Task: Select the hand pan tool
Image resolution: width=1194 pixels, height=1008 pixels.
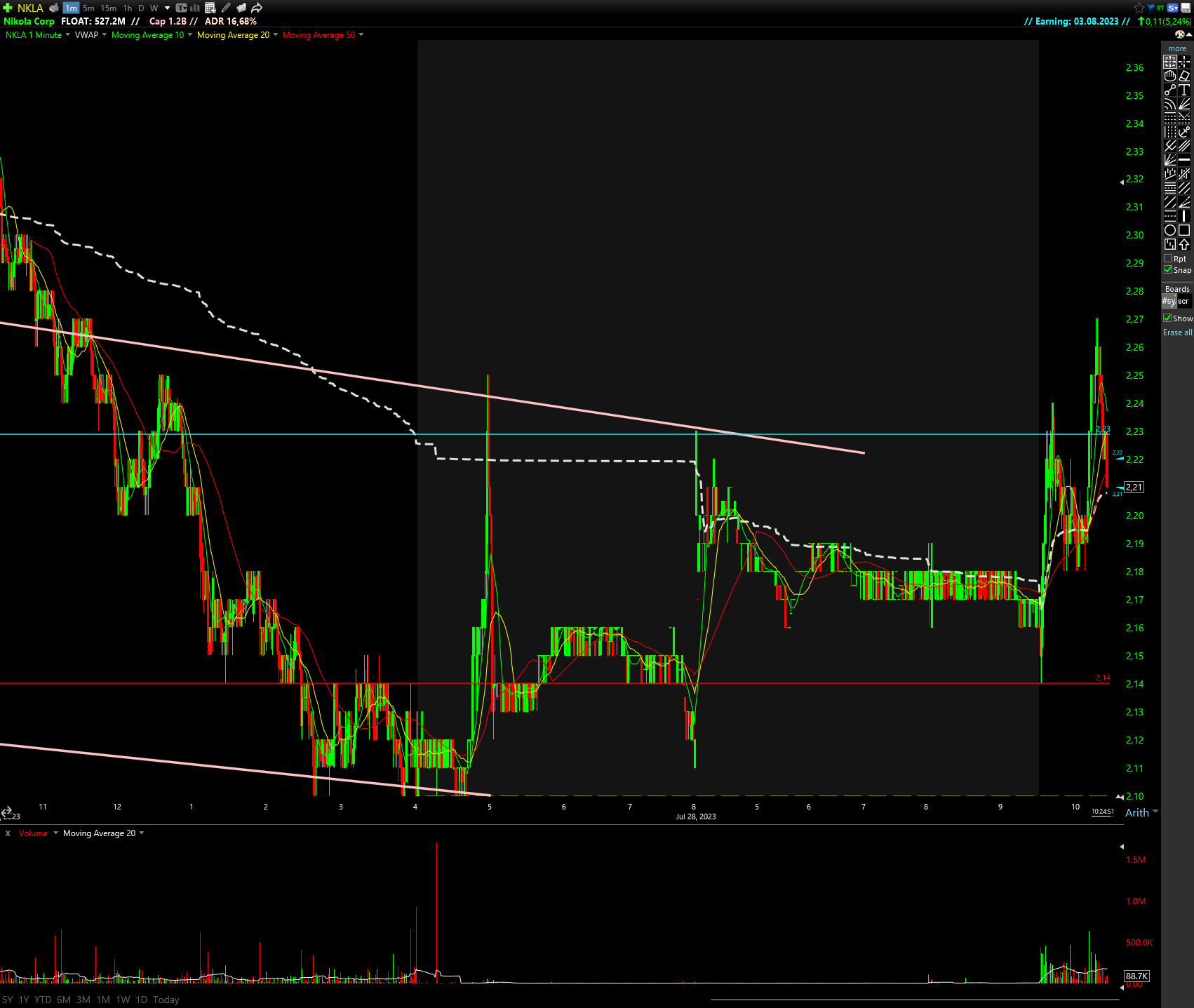Action: pos(1170,76)
